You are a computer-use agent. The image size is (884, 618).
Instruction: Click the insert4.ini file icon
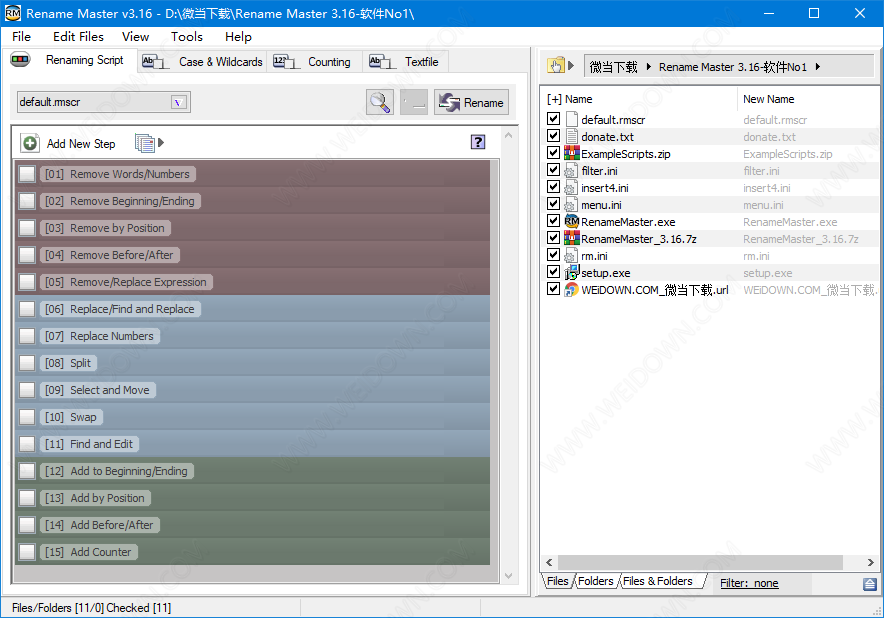(572, 187)
